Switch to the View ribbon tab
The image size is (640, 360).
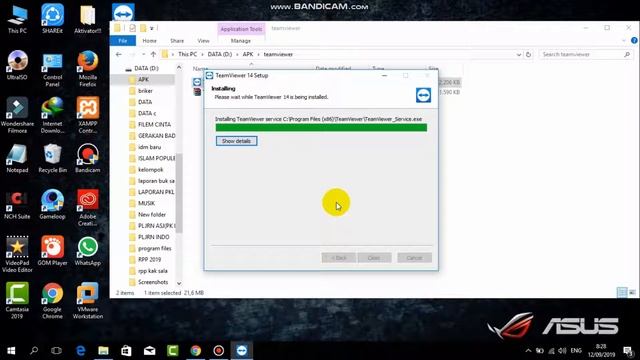click(203, 41)
